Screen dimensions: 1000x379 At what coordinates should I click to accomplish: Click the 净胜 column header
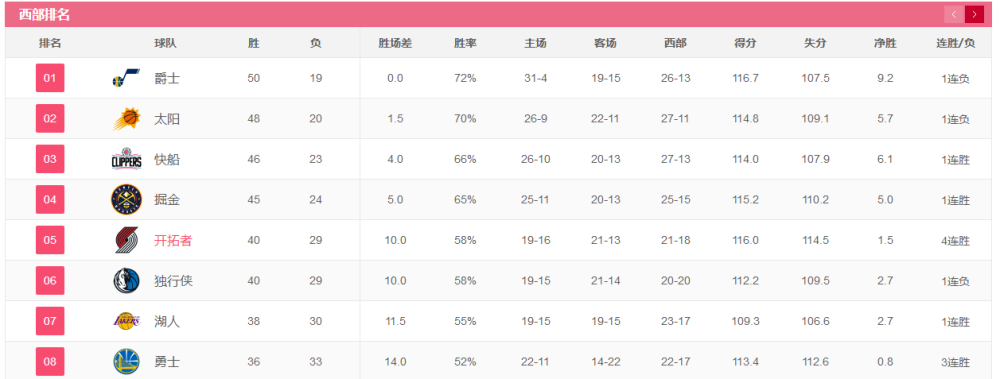(x=885, y=43)
